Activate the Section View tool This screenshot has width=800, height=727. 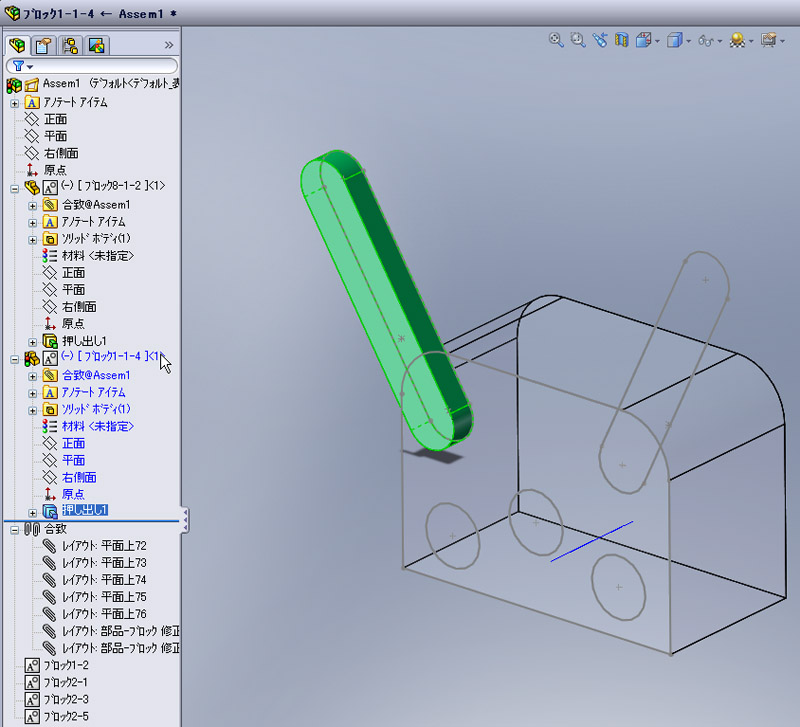pos(621,41)
